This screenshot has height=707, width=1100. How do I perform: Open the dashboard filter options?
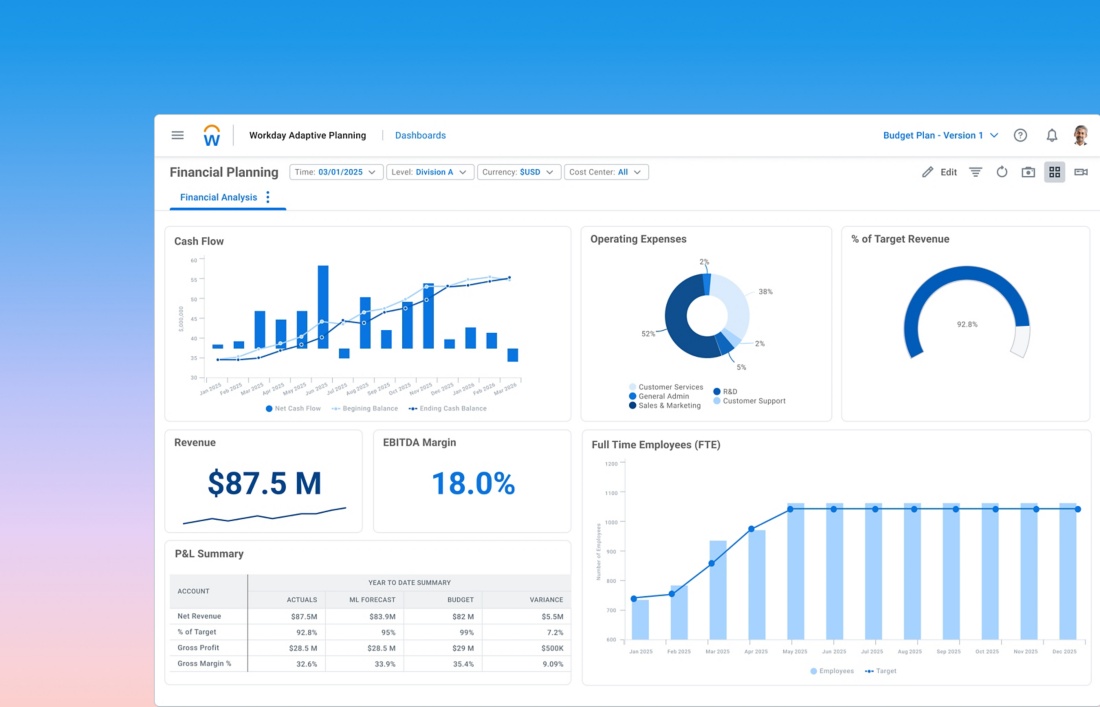pyautogui.click(x=975, y=171)
